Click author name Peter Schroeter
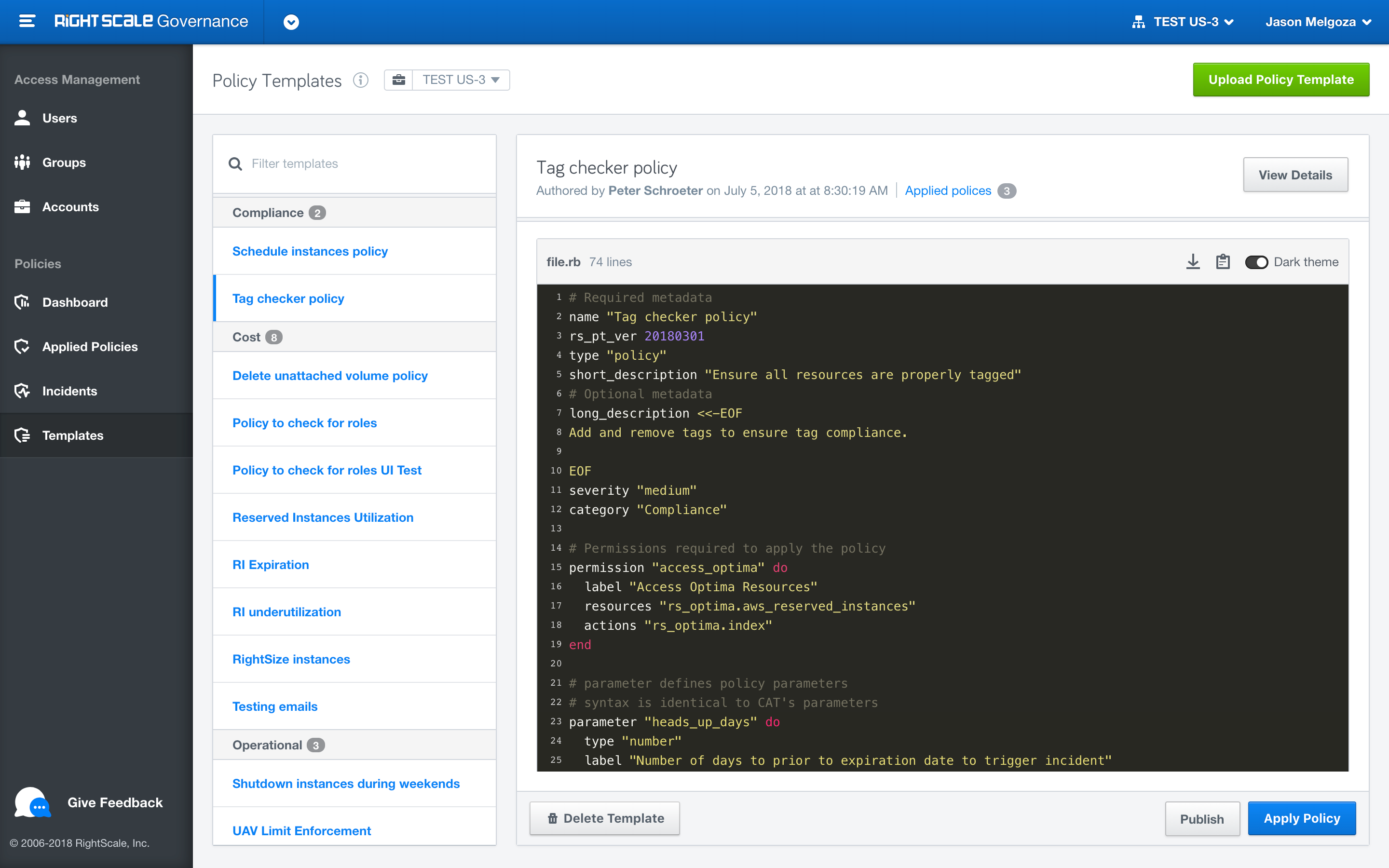The image size is (1389, 868). 655,190
